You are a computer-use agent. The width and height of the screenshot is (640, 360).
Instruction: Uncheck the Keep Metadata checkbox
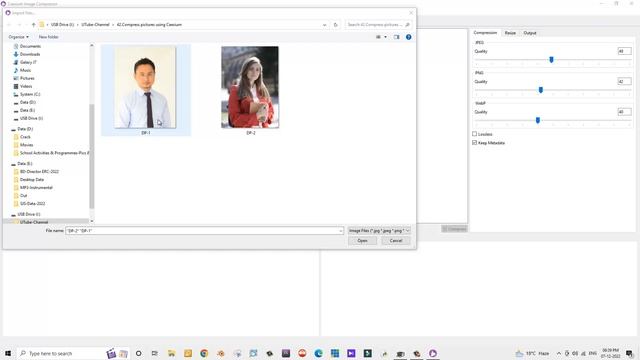pyautogui.click(x=474, y=142)
